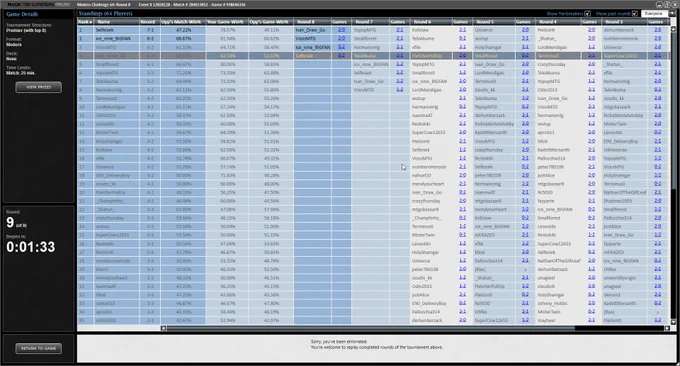Viewport: 680px width, 366px height.
Task: Click the Return to Game button
Action: (39, 348)
